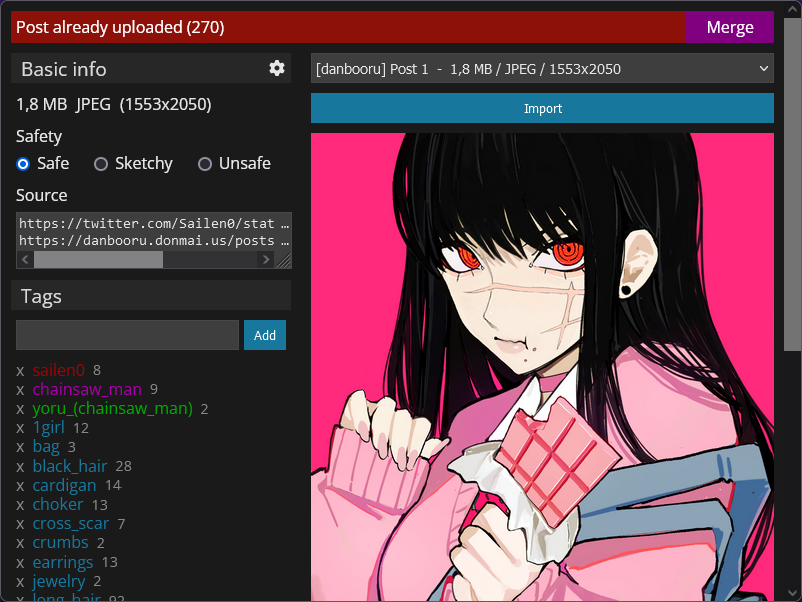802x602 pixels.
Task: Open sailen0 artist tag link
Action: (x=58, y=370)
